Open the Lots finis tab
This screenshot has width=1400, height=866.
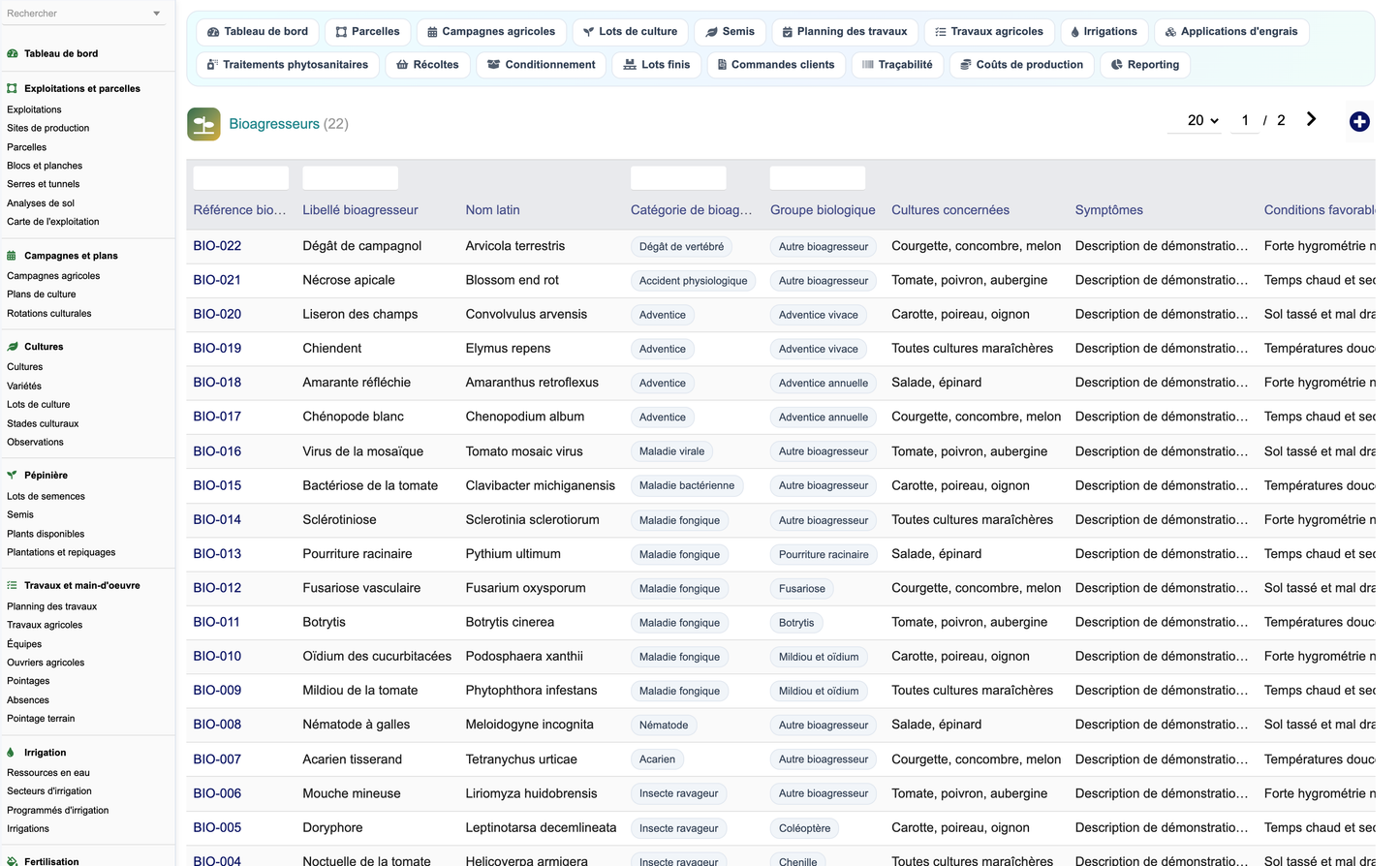pyautogui.click(x=657, y=65)
